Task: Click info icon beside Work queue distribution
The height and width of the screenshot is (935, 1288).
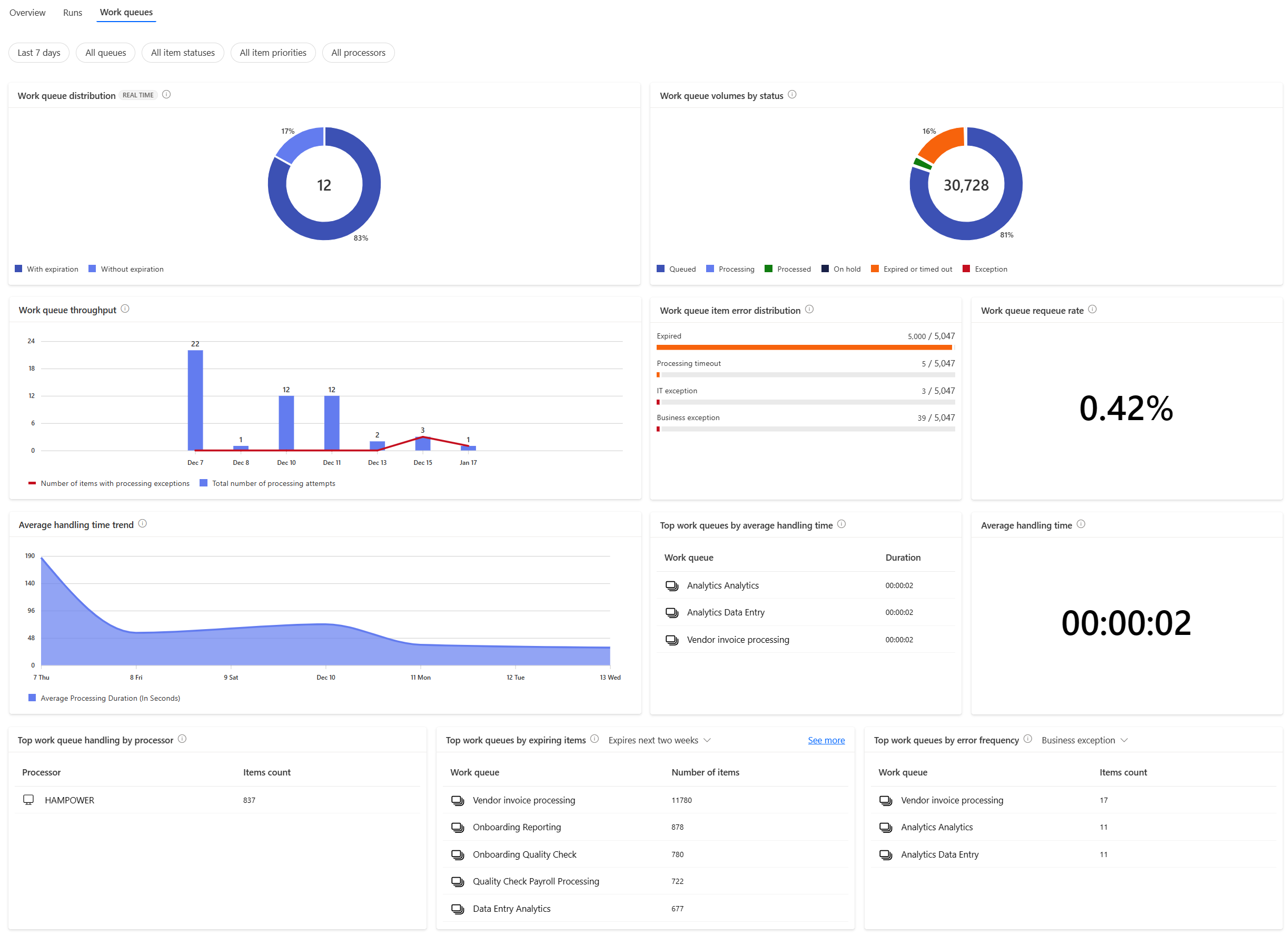Action: click(x=166, y=95)
